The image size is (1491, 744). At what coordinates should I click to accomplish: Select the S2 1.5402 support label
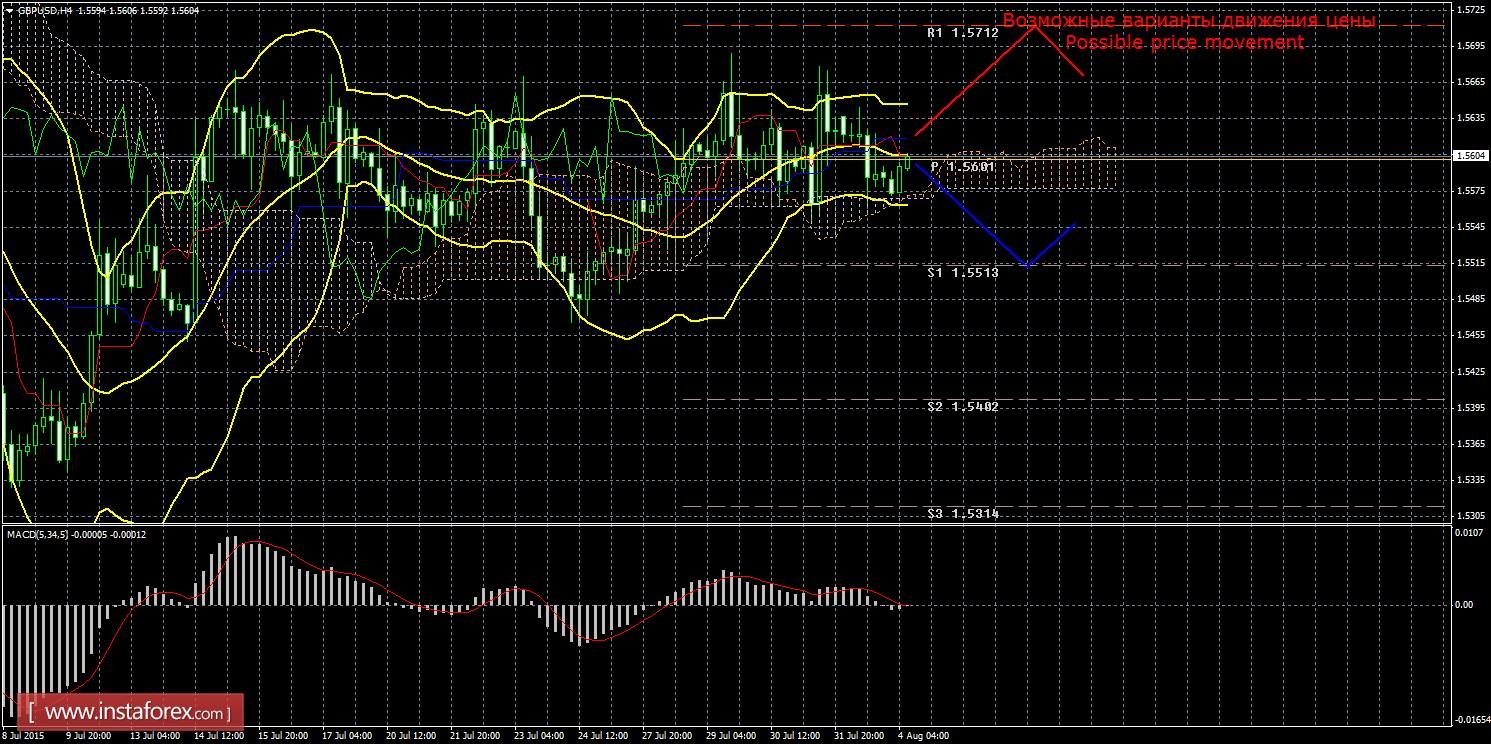point(962,407)
